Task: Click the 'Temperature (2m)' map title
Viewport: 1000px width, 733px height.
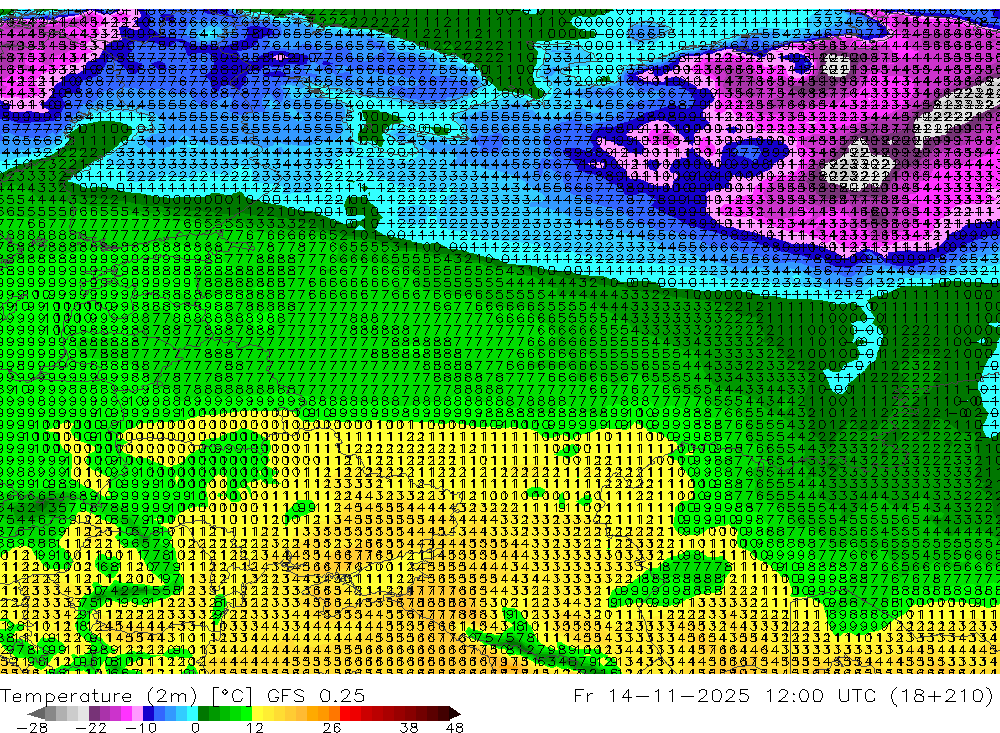Action: click(99, 695)
